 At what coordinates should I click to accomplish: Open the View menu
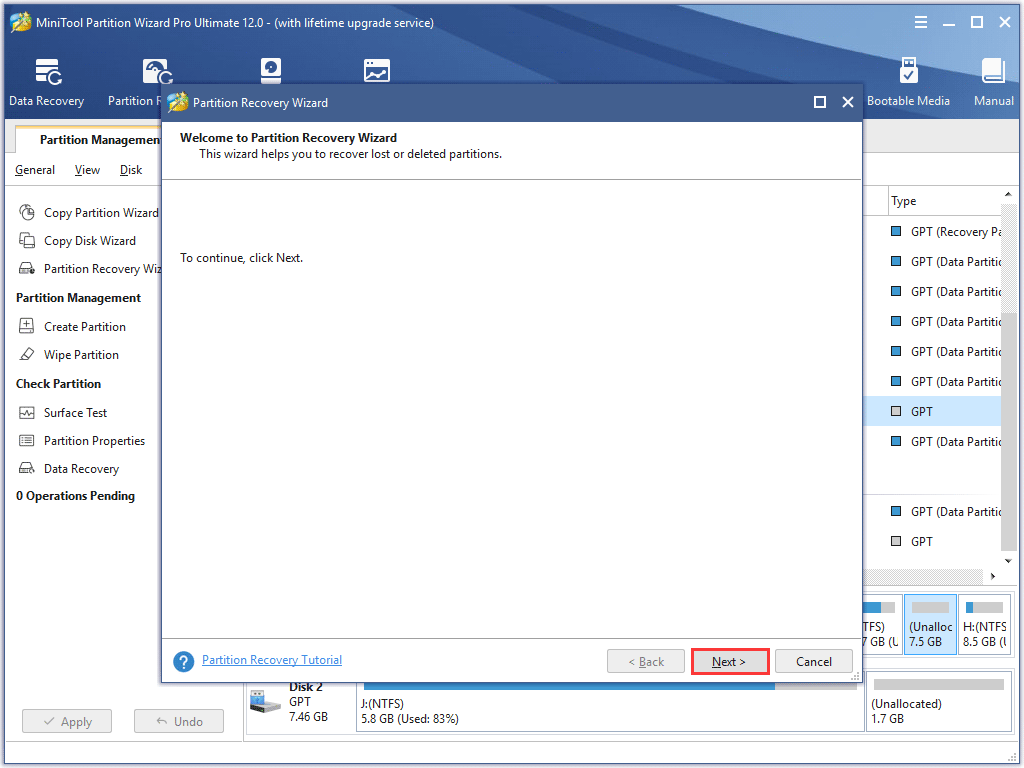pyautogui.click(x=87, y=170)
